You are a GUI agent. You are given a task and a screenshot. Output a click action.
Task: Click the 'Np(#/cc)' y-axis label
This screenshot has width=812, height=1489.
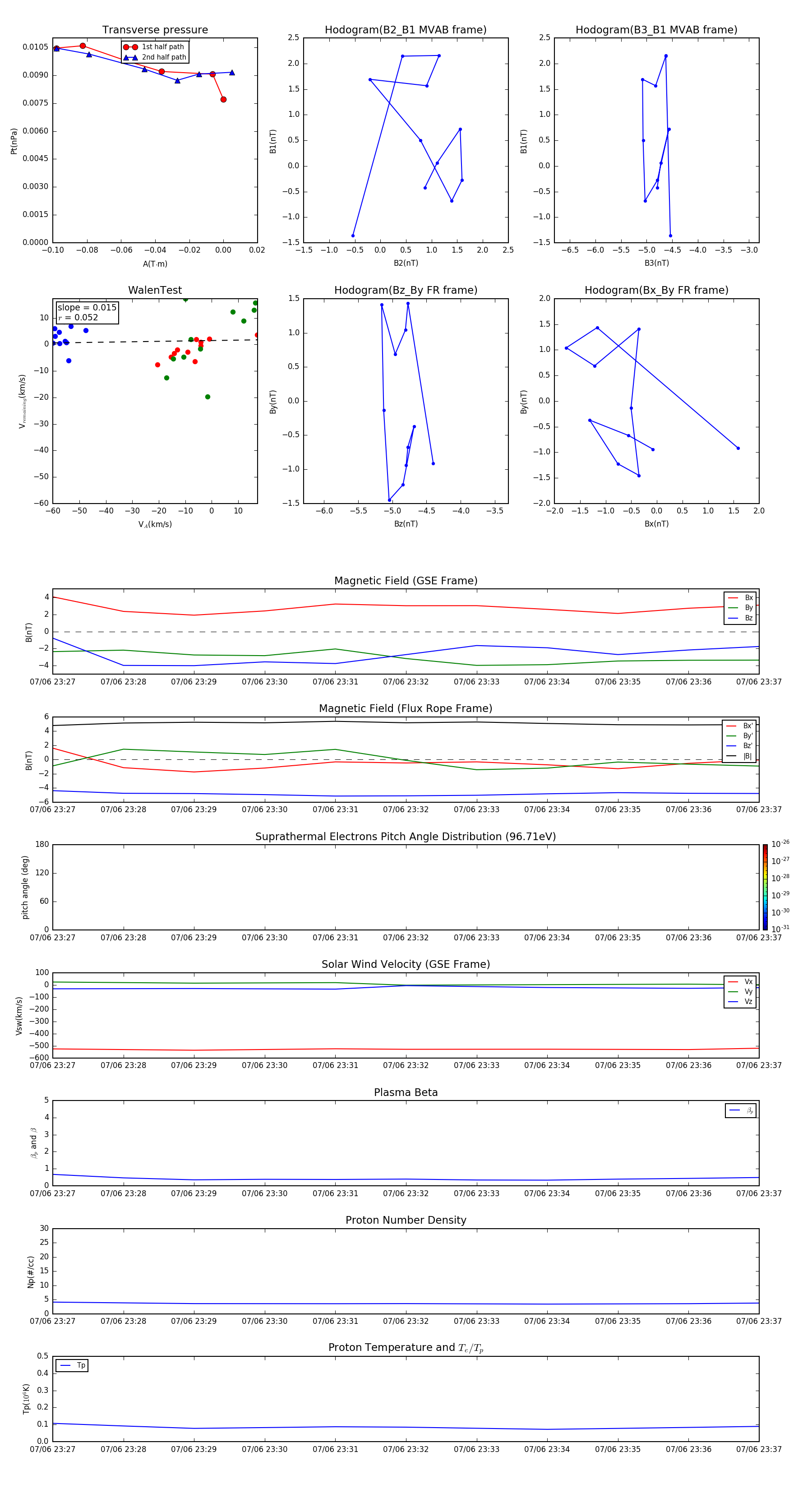tap(31, 1272)
